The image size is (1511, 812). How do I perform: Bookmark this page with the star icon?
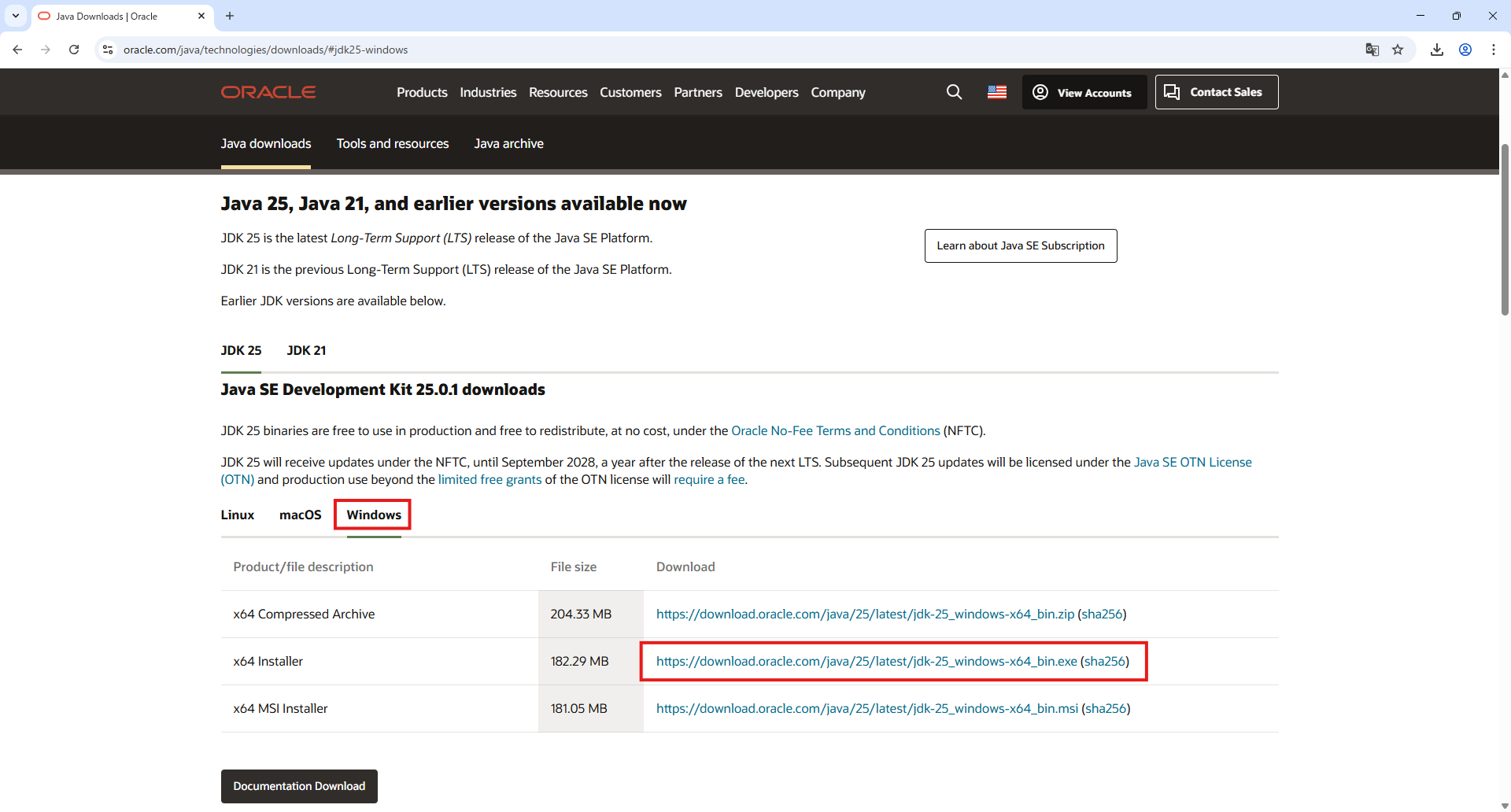1398,50
